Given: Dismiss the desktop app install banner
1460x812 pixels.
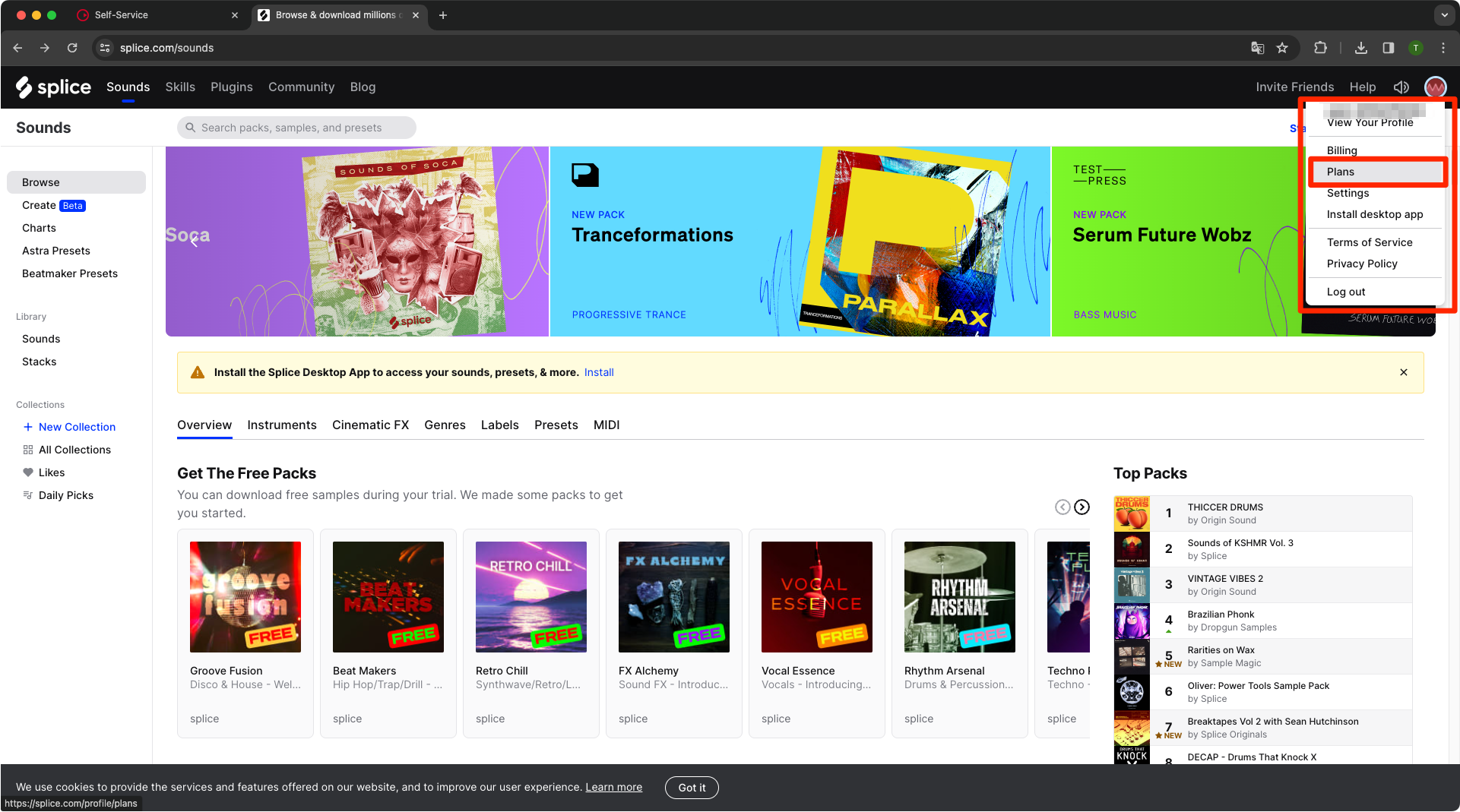Looking at the screenshot, I should (x=1403, y=372).
